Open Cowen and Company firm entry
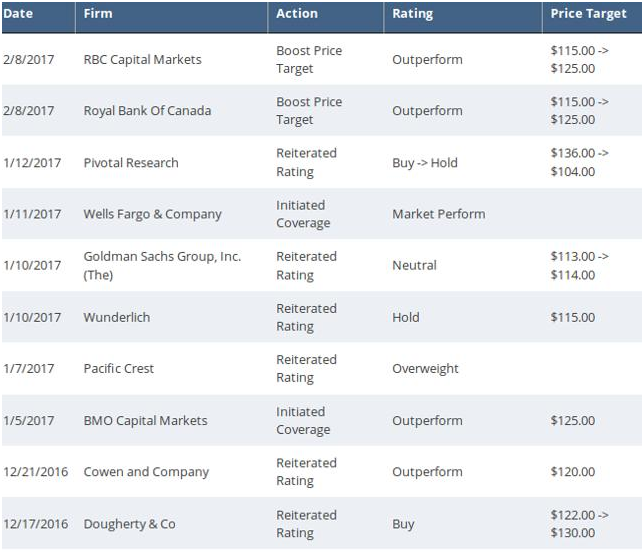Screen dimensions: 642x552 [146, 472]
